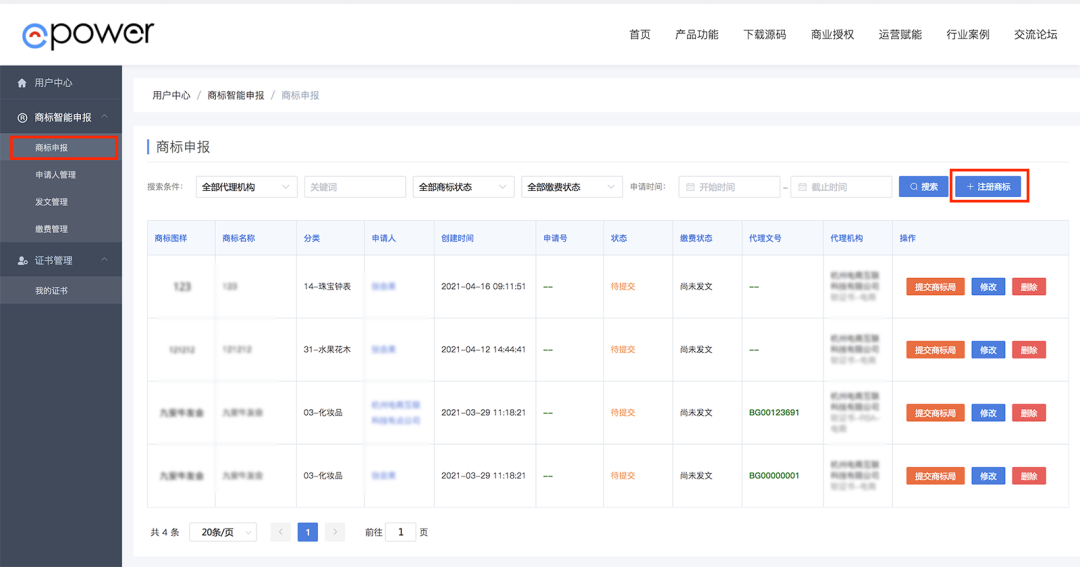Click 删除 for the BG00123691 row
1080x567 pixels.
1028,413
